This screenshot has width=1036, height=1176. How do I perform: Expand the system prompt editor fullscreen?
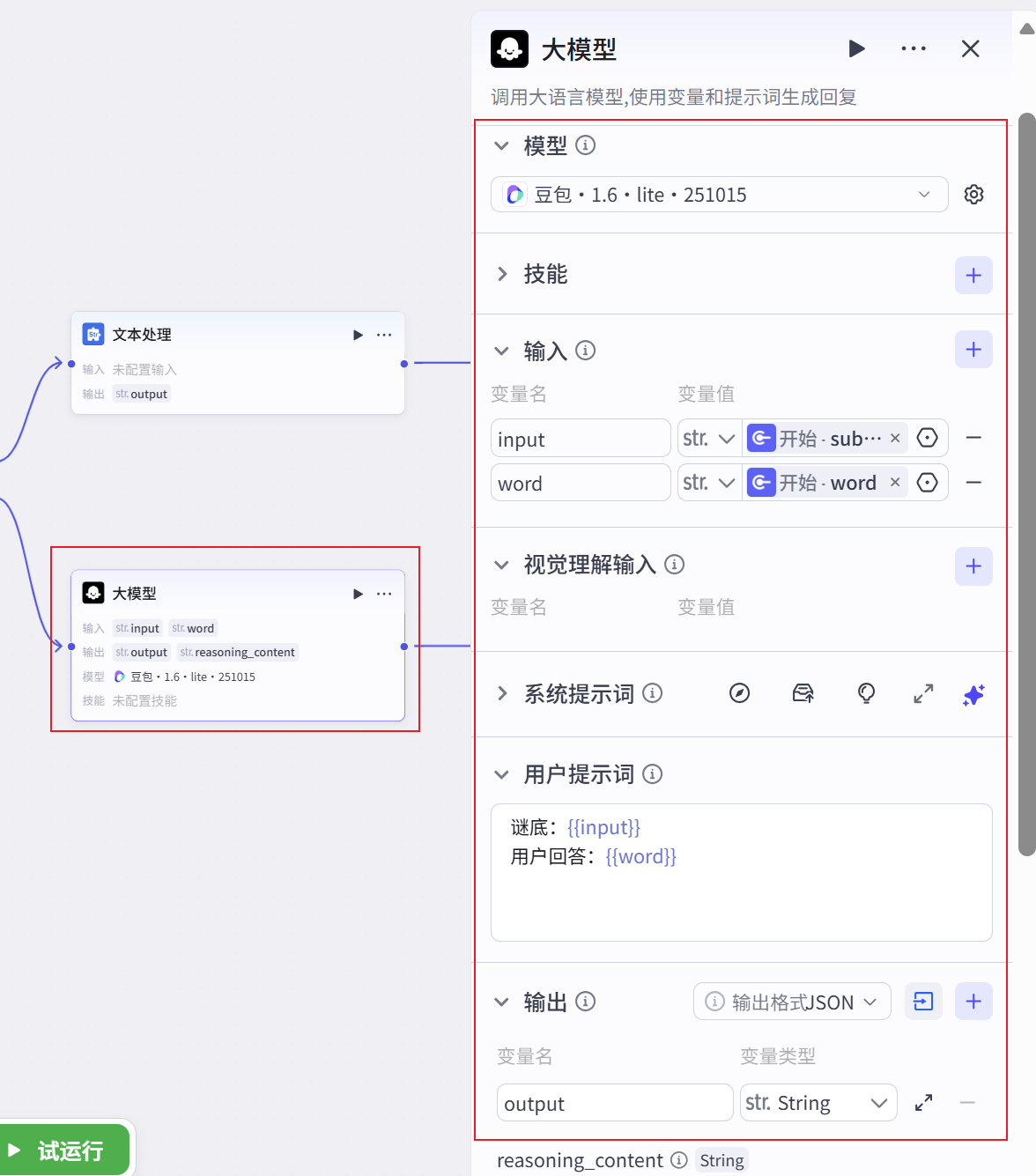[923, 695]
